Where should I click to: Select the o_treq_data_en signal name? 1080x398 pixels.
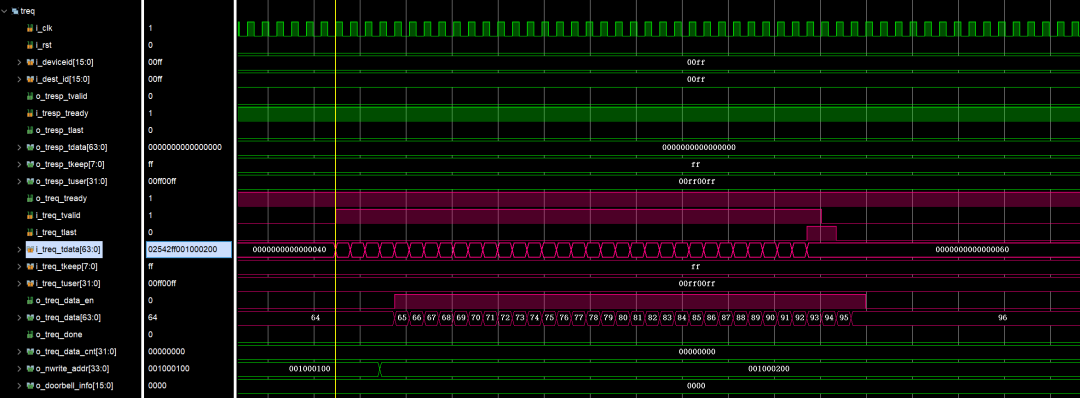point(64,300)
